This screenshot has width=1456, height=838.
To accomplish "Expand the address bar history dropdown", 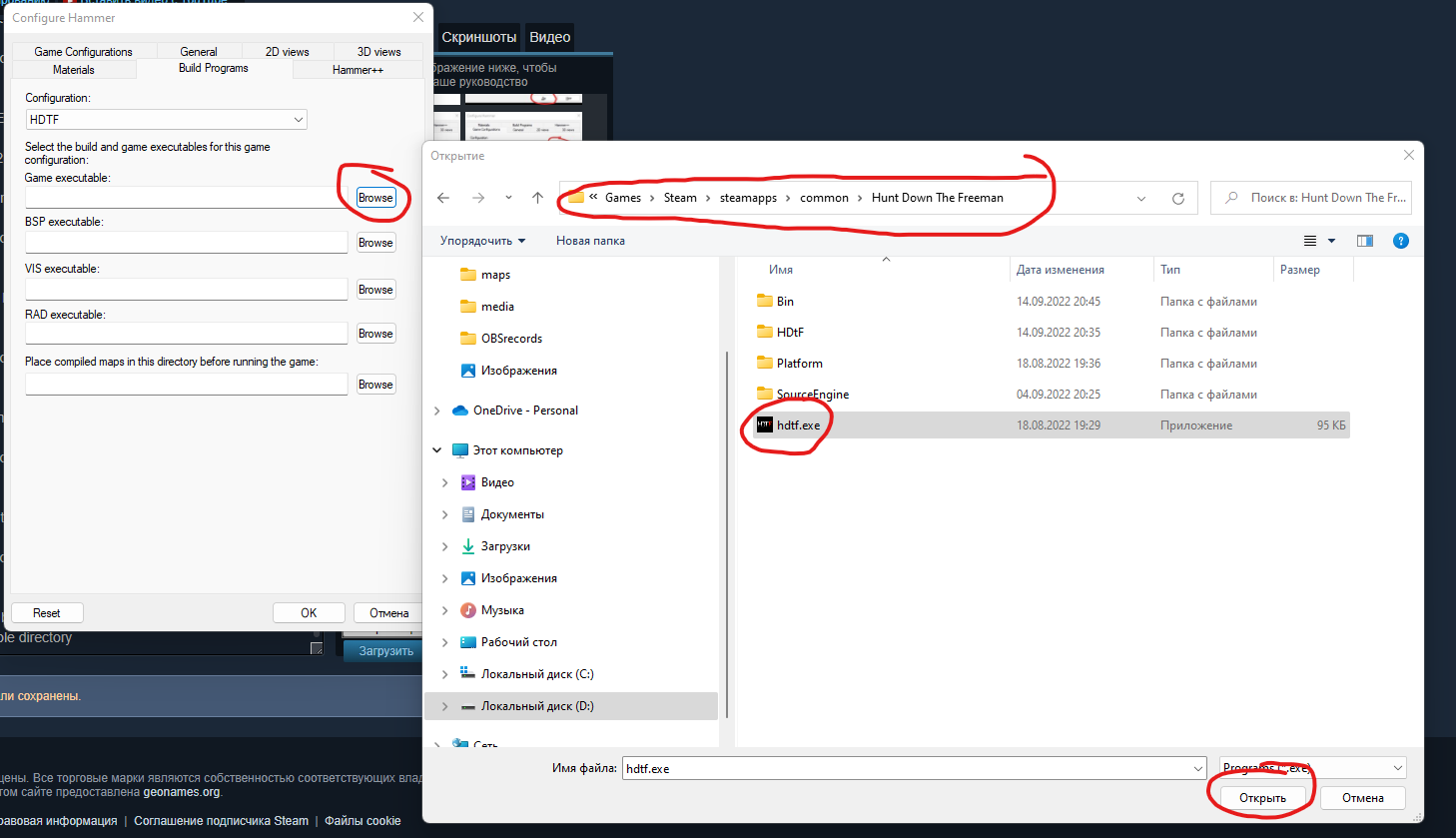I will pyautogui.click(x=1141, y=198).
